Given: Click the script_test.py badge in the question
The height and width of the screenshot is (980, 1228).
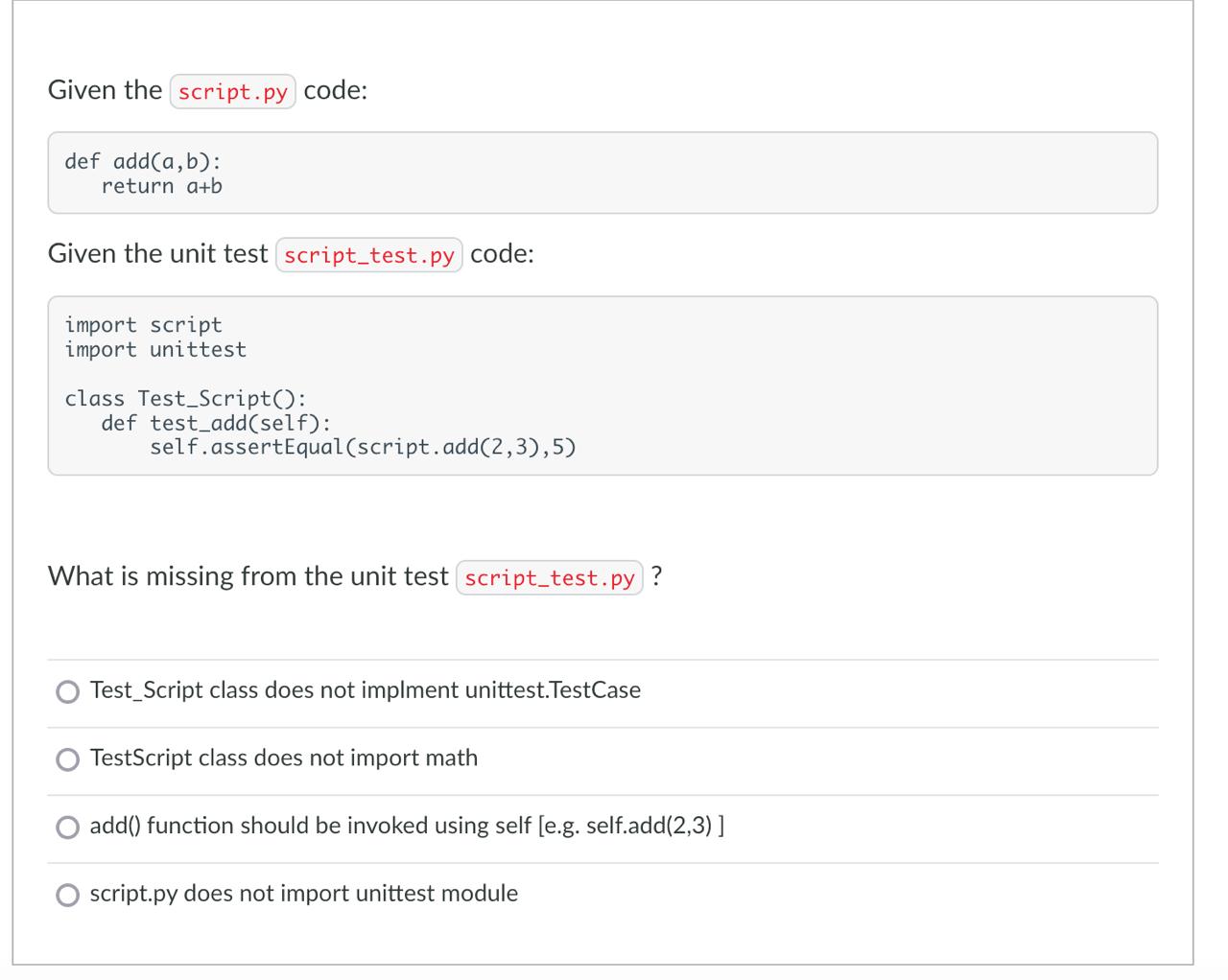Looking at the screenshot, I should pyautogui.click(x=550, y=578).
